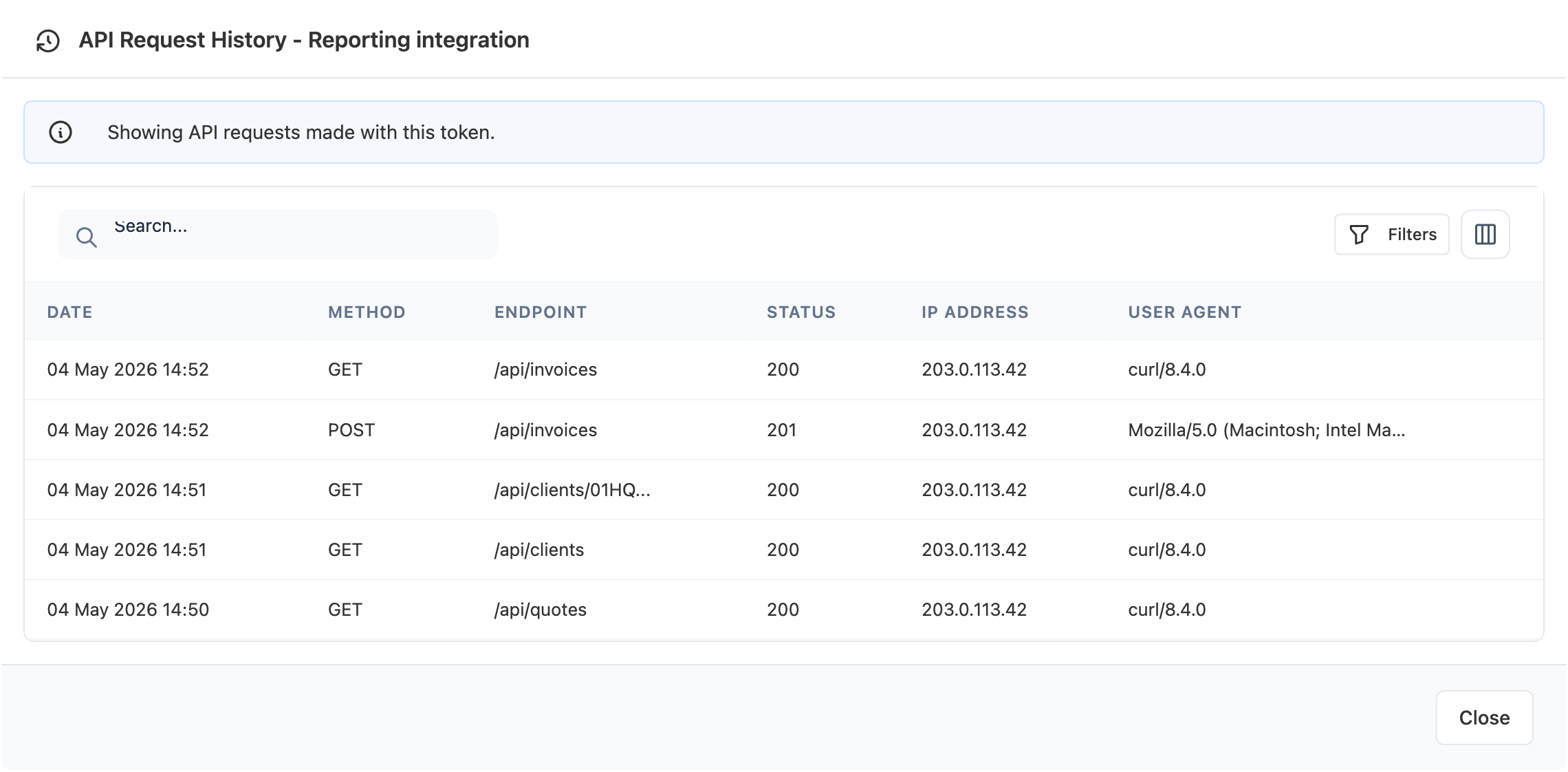Click the USER AGENT column header
This screenshot has width=1568, height=772.
1185,312
